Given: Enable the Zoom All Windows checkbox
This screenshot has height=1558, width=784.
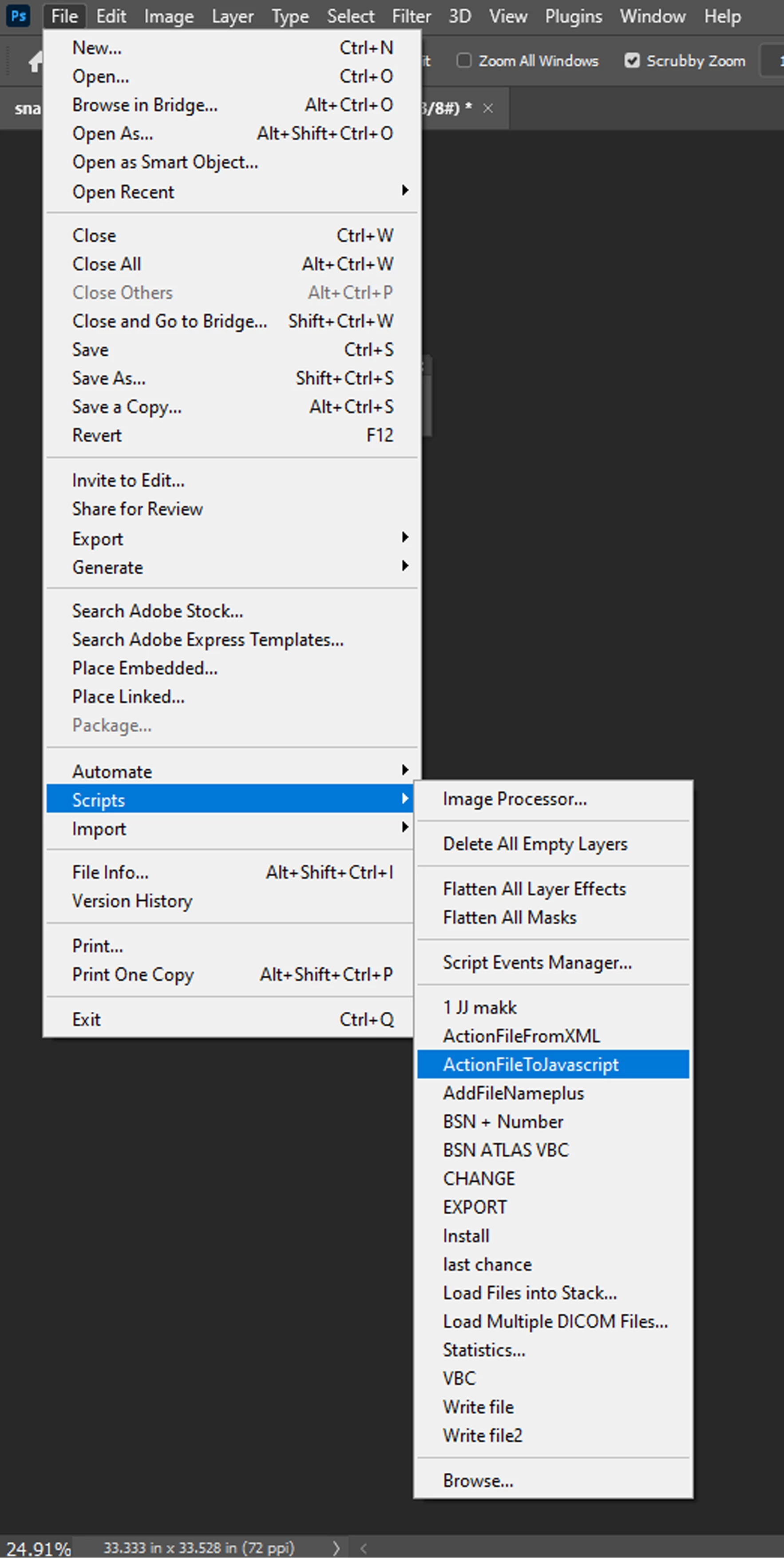Looking at the screenshot, I should pos(463,60).
